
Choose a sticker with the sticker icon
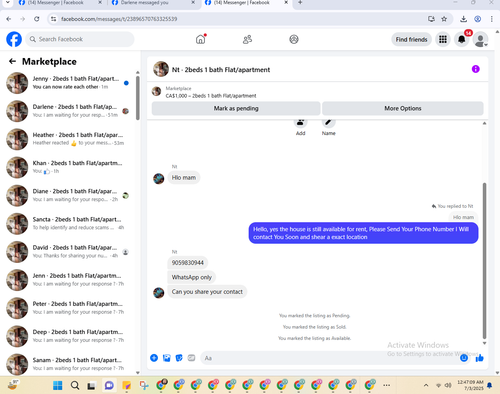[x=179, y=358]
